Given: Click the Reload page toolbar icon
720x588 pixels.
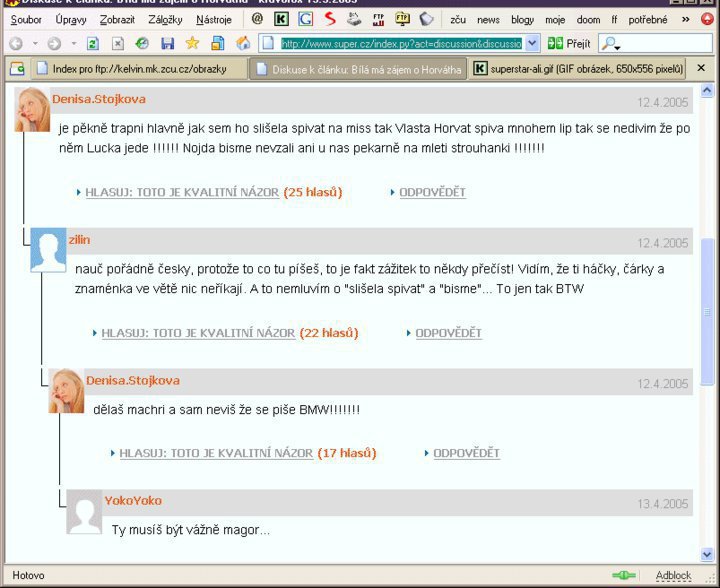Looking at the screenshot, I should coord(92,43).
